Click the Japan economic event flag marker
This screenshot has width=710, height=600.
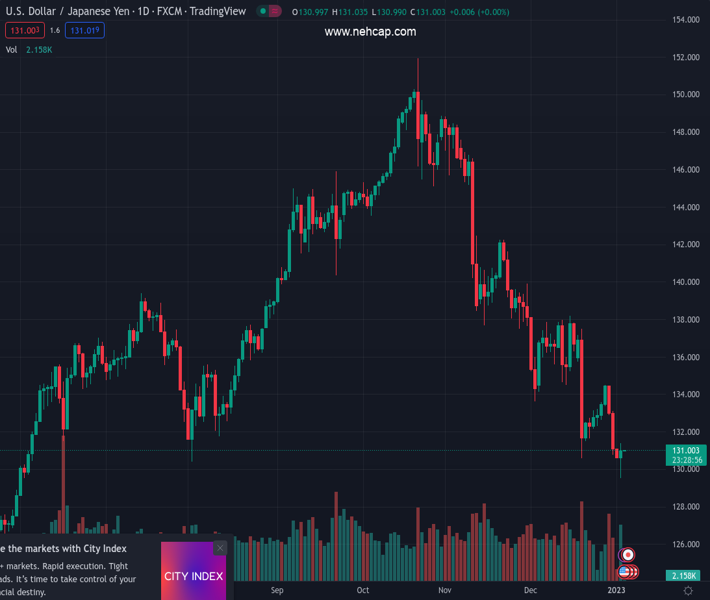(x=628, y=555)
